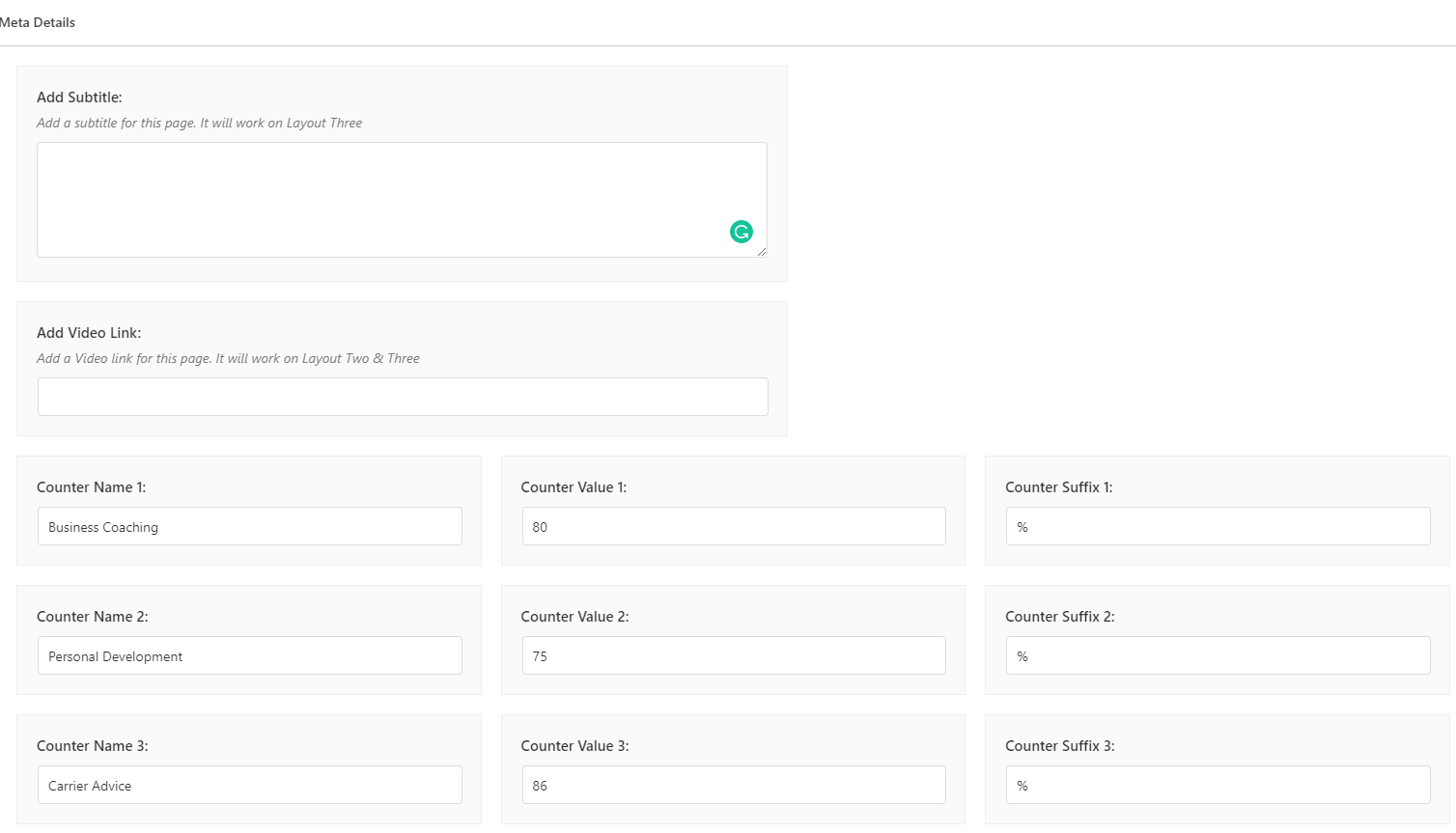
Task: Click the Counter Suffix 1 field
Action: click(x=1218, y=526)
